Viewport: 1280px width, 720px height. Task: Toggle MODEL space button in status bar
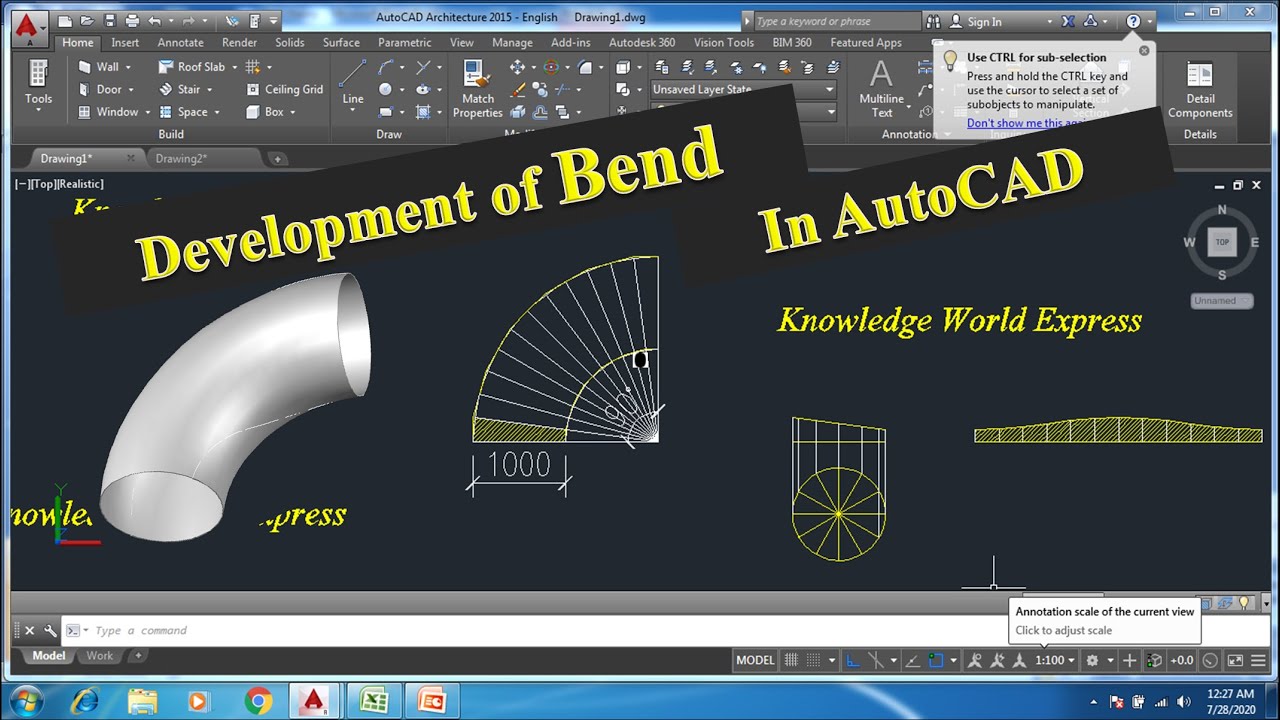[755, 660]
